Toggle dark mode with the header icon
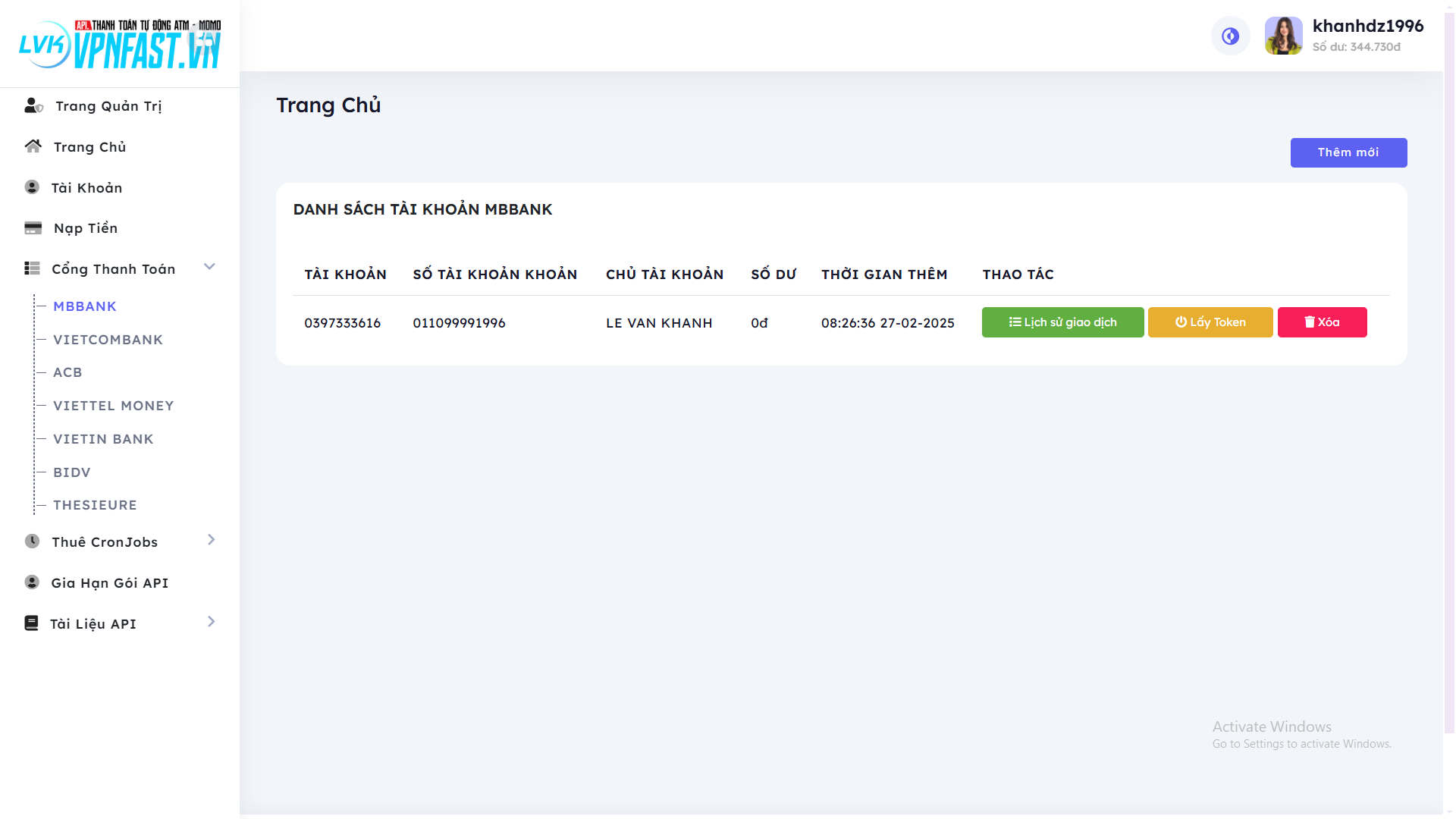Image resolution: width=1456 pixels, height=819 pixels. [1230, 36]
